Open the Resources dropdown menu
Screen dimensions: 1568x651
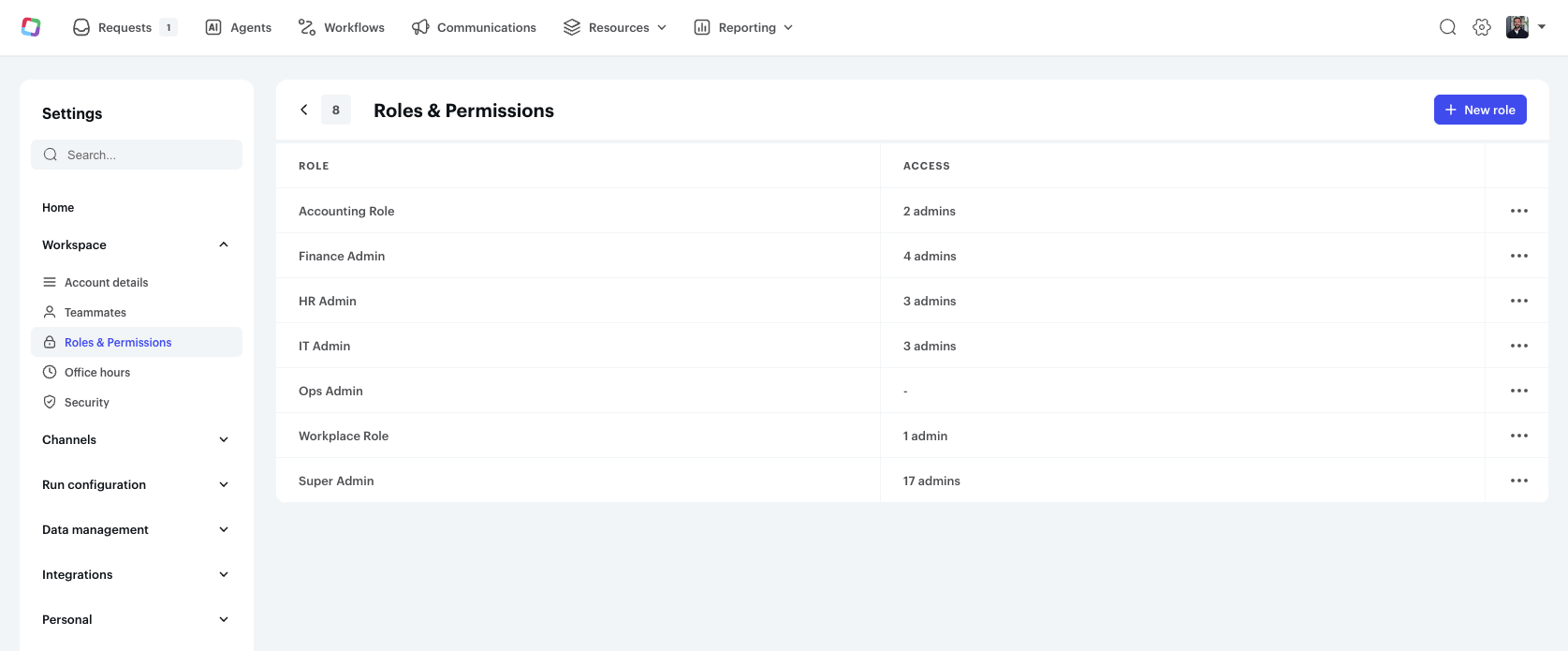point(615,27)
